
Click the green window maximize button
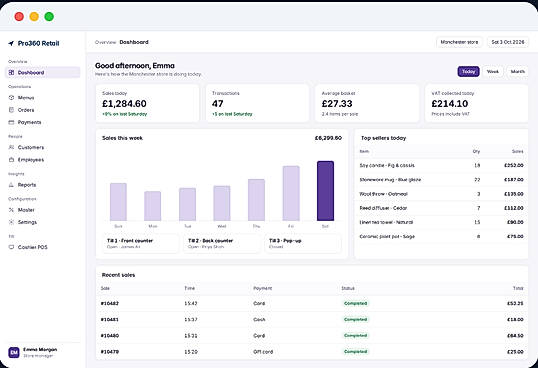49,16
